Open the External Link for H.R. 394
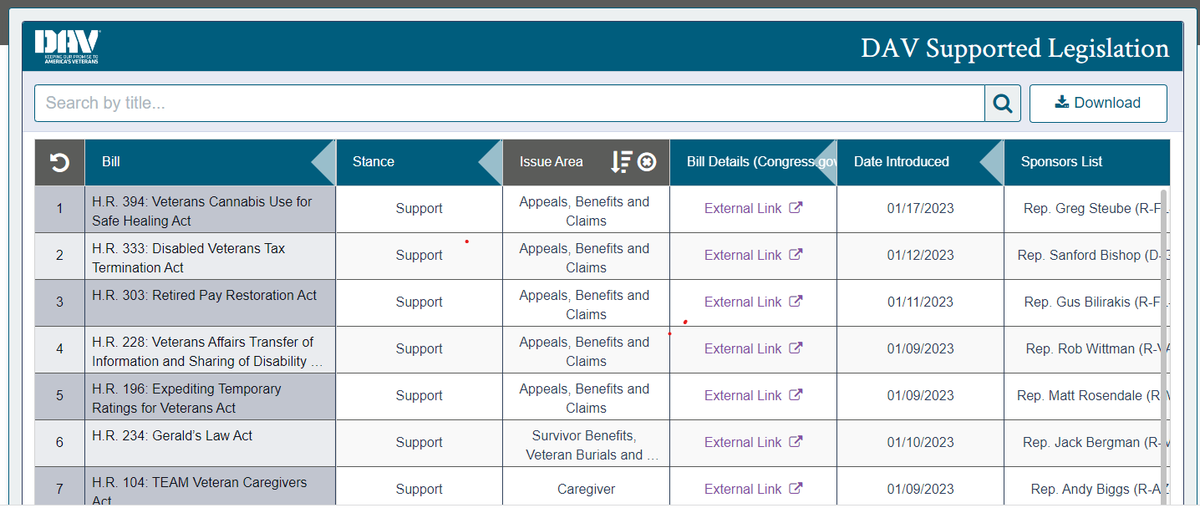The image size is (1200, 508). pos(753,209)
